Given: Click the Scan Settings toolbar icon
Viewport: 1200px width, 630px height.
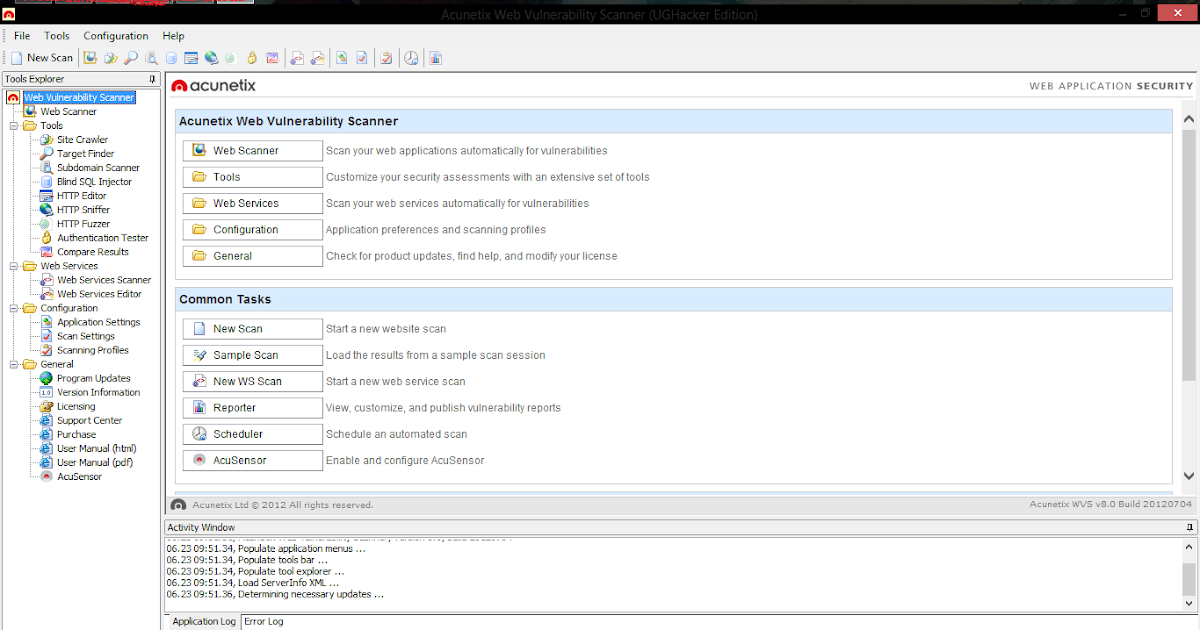Looking at the screenshot, I should pyautogui.click(x=362, y=58).
